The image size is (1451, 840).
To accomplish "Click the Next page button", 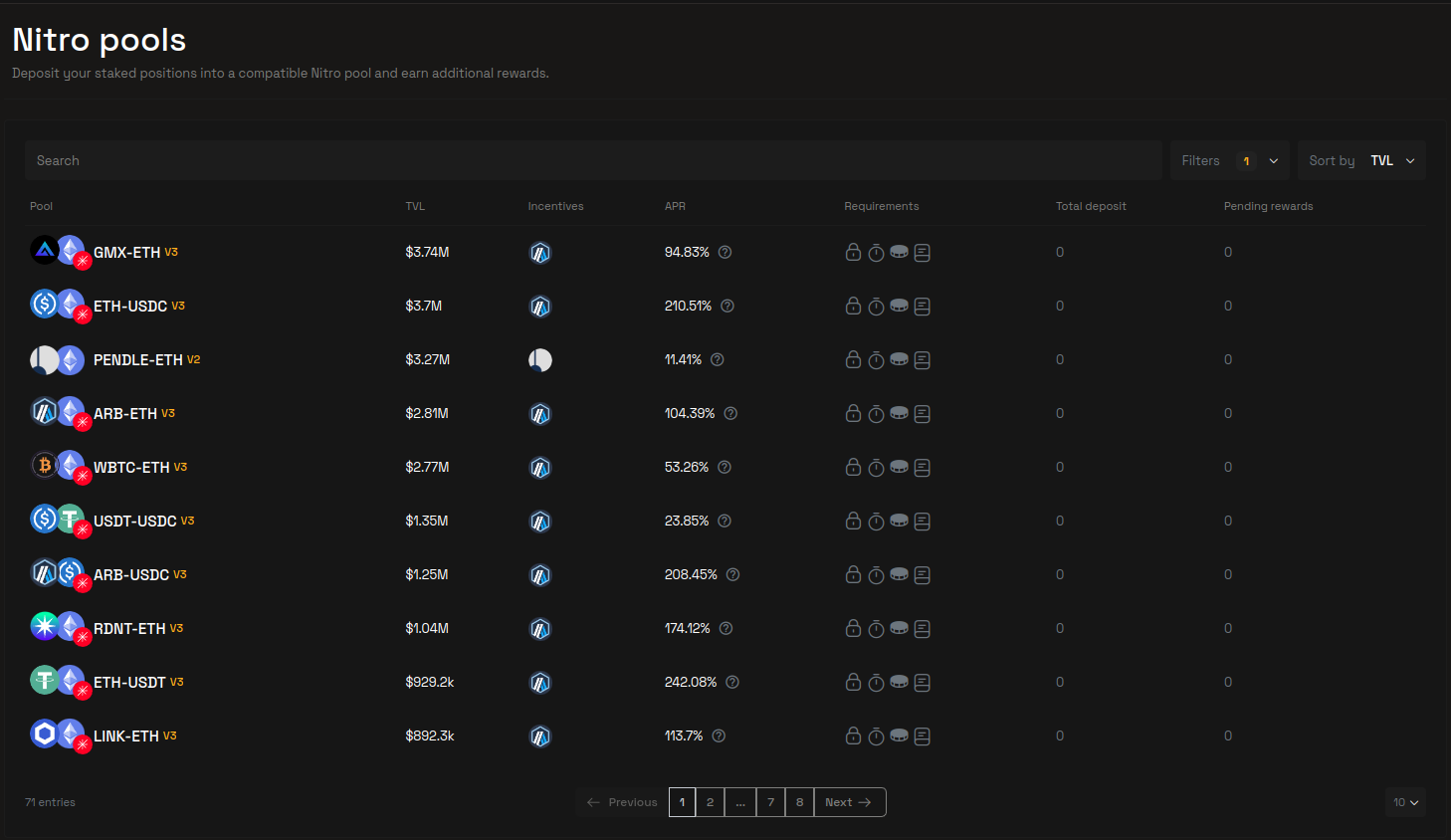I will 850,802.
